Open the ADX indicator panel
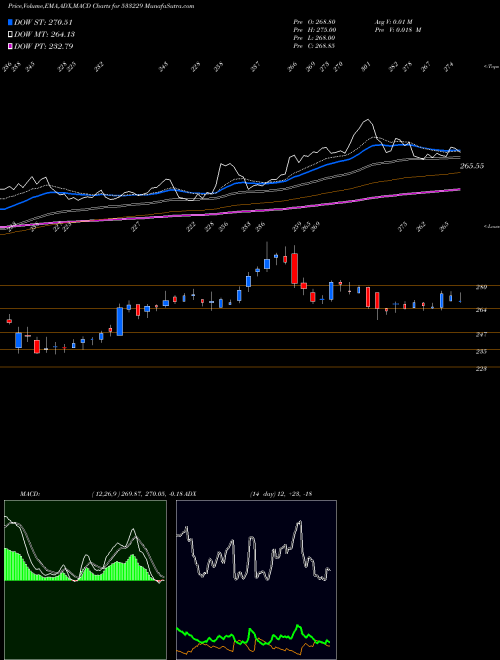This screenshot has height=660, width=500. (x=256, y=580)
